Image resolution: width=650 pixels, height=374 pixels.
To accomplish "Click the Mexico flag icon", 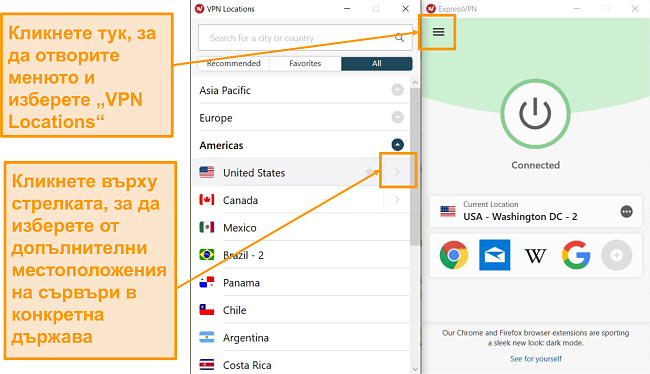I will click(206, 227).
